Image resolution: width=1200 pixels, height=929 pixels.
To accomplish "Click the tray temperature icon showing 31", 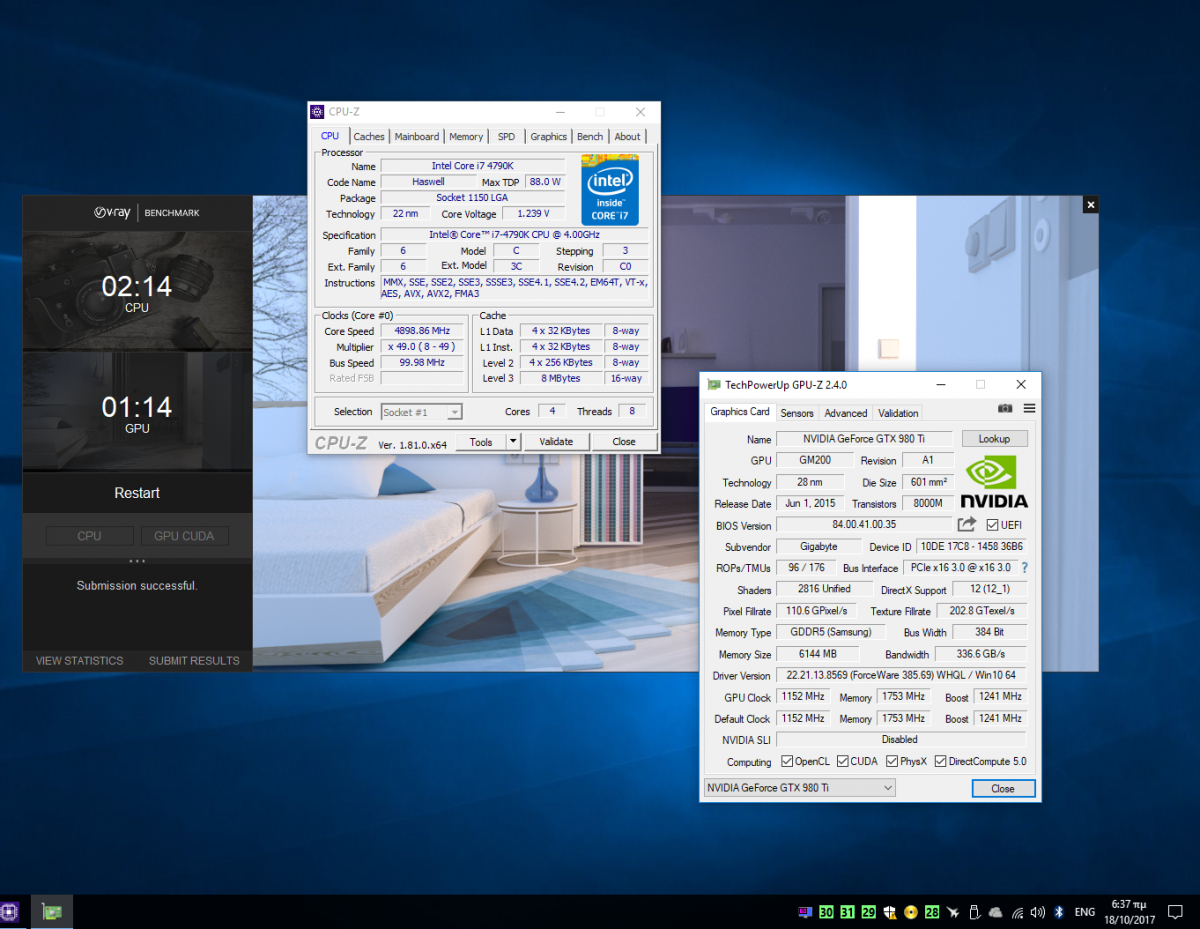I will (x=847, y=912).
